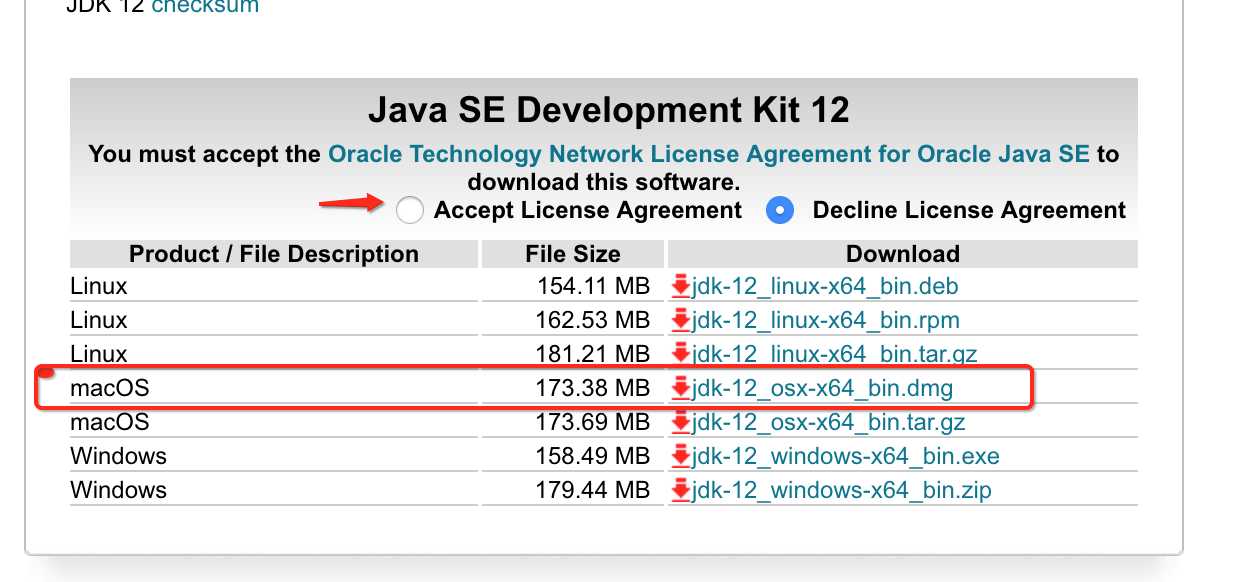Click the download arrow icon beside windows-x64_bin.zip
This screenshot has height=582, width=1252.
click(681, 490)
